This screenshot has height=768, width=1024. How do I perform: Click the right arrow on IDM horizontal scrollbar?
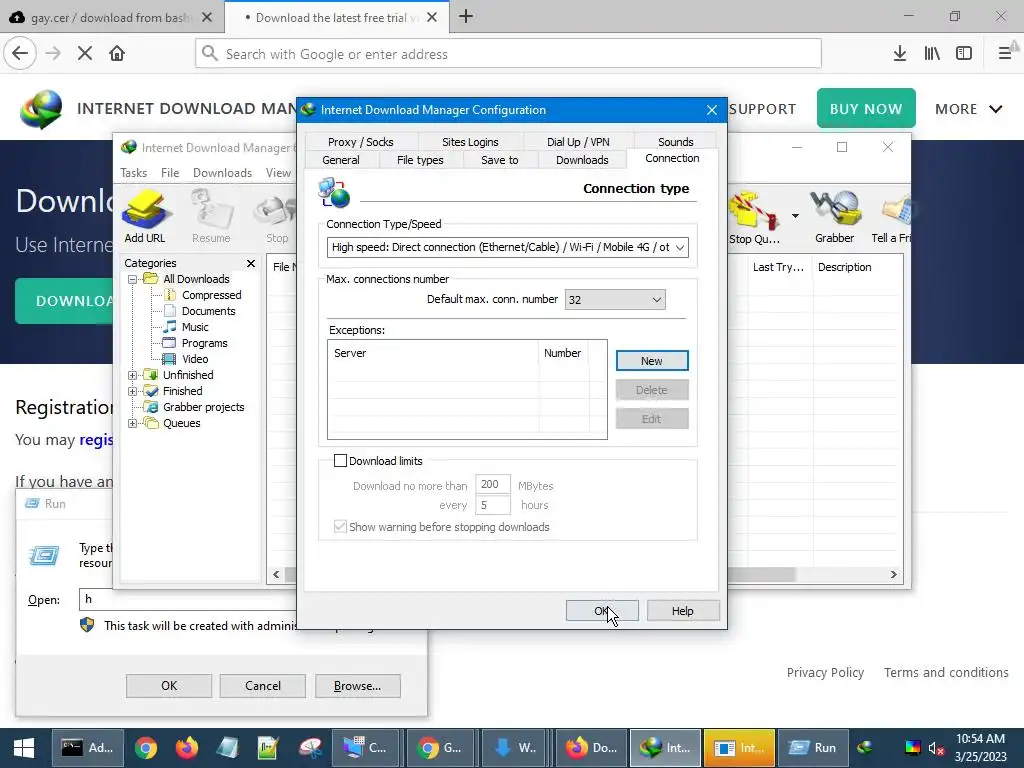893,575
